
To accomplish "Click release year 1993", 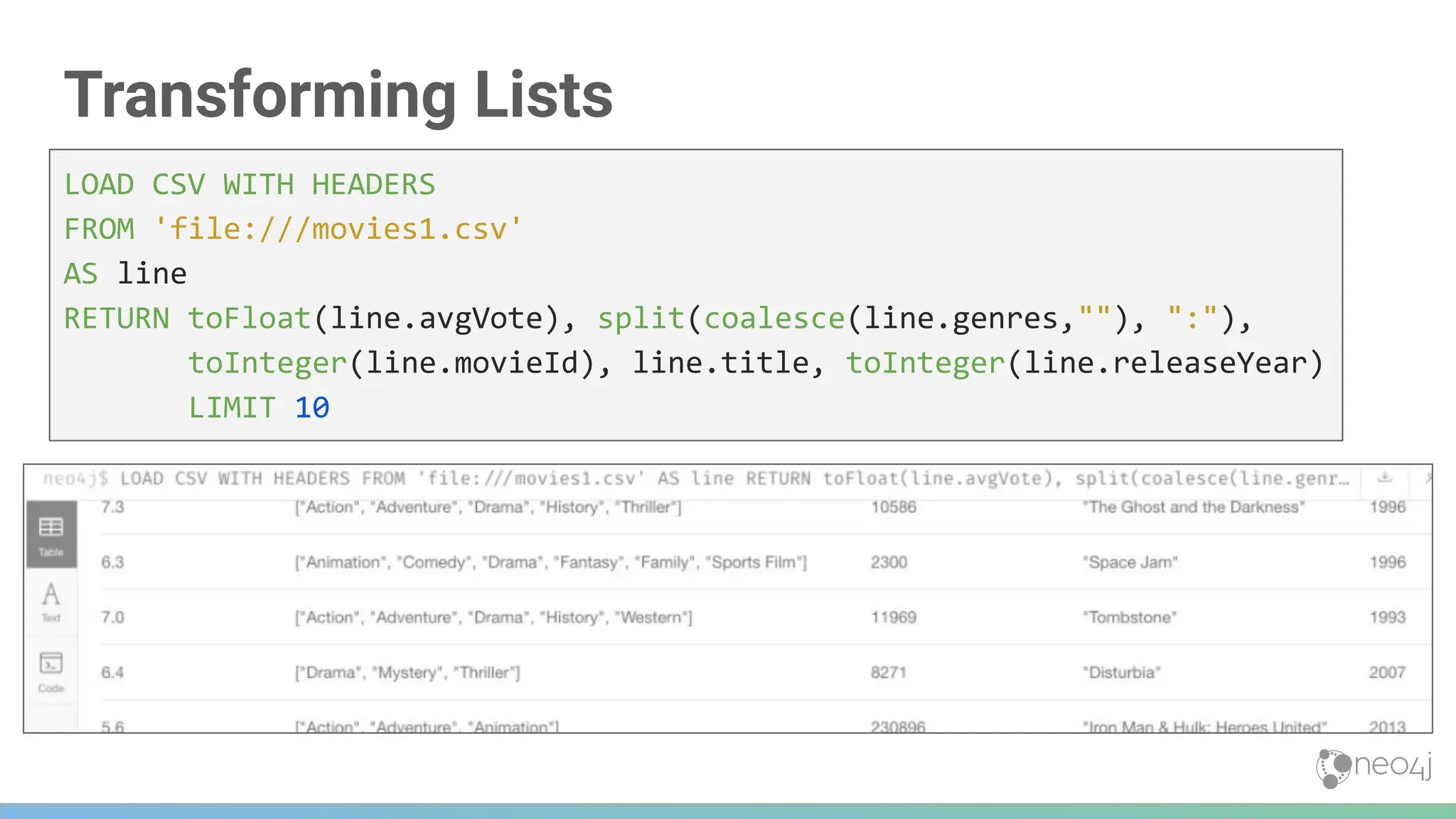I will (1388, 617).
